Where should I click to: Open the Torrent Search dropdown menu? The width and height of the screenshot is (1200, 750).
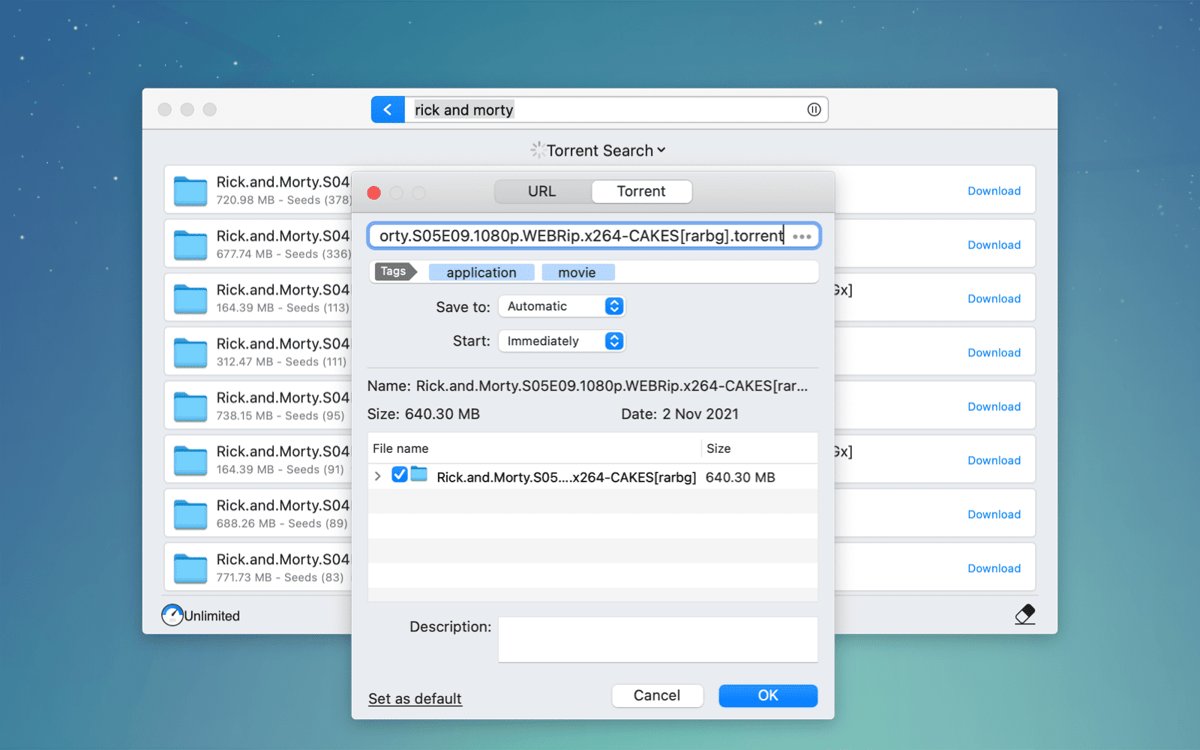(x=600, y=151)
